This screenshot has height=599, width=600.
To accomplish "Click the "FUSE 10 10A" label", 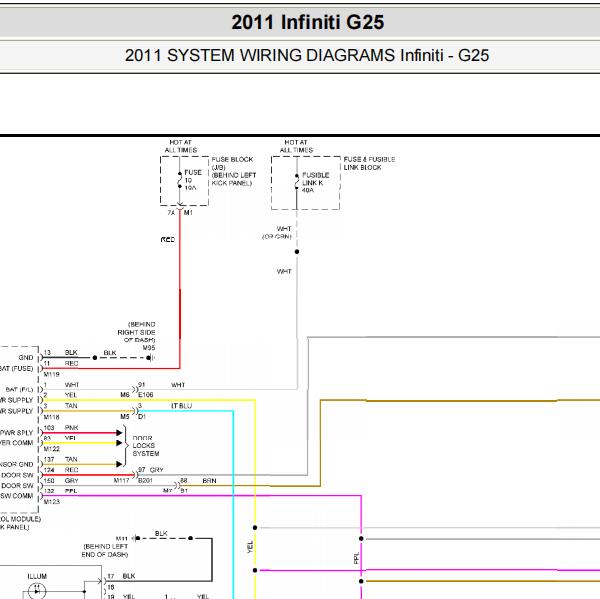I will pyautogui.click(x=193, y=180).
